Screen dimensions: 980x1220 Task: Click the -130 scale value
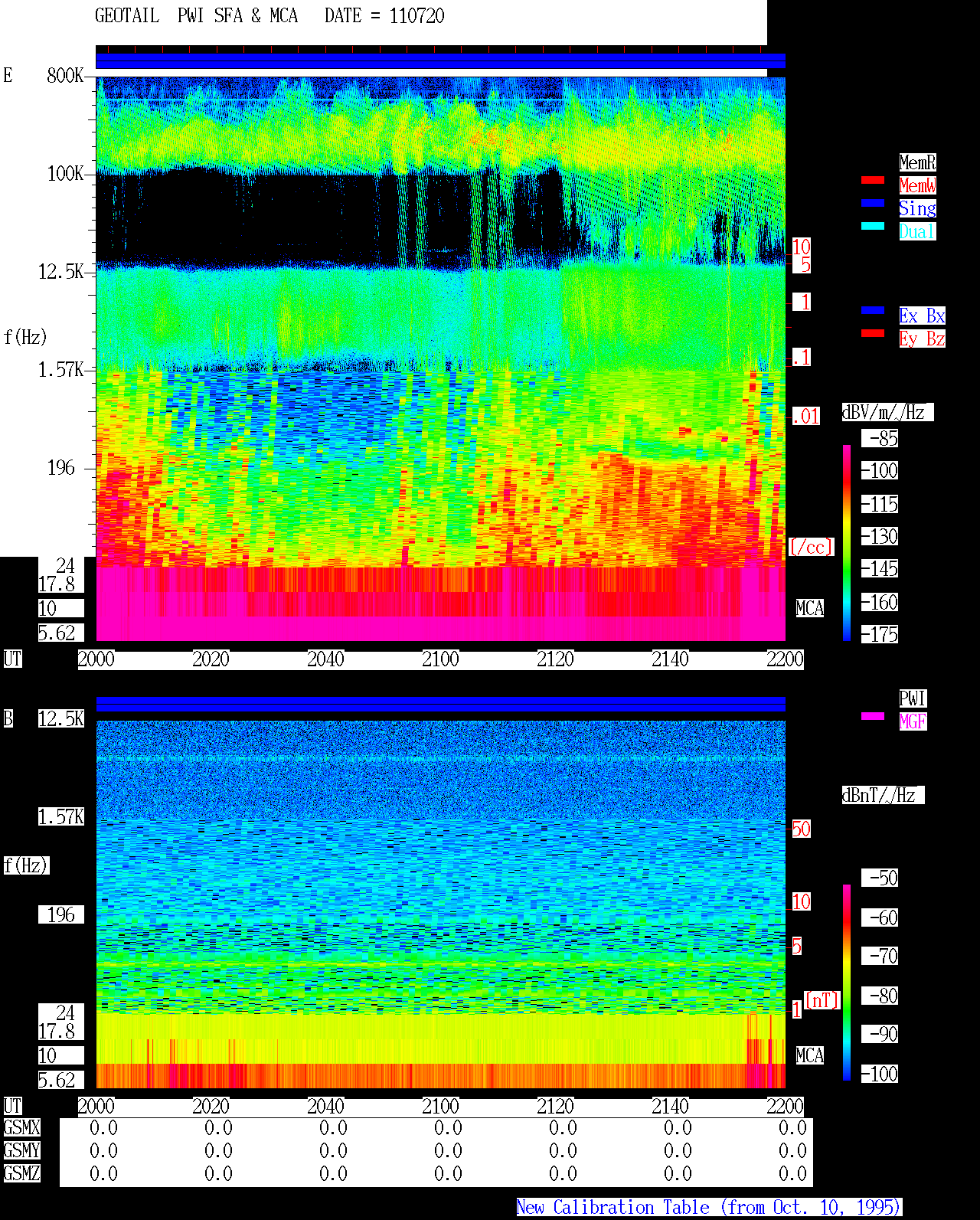[x=880, y=536]
